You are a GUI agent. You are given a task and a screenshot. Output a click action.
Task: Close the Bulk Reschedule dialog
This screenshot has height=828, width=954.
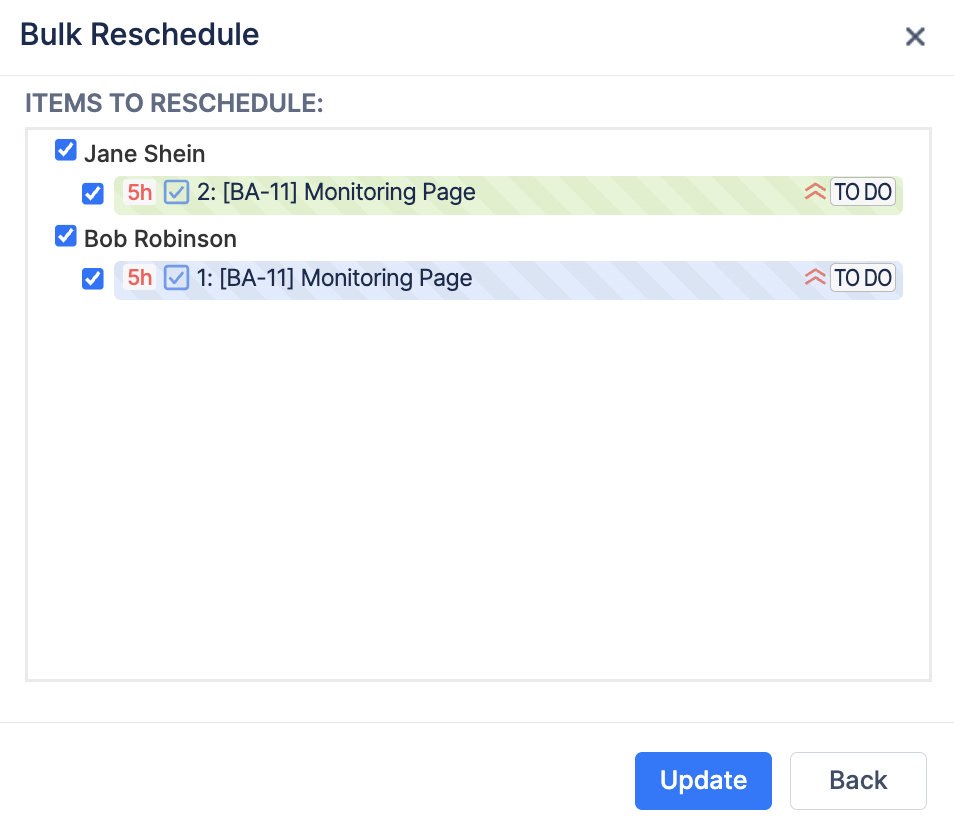pos(915,37)
